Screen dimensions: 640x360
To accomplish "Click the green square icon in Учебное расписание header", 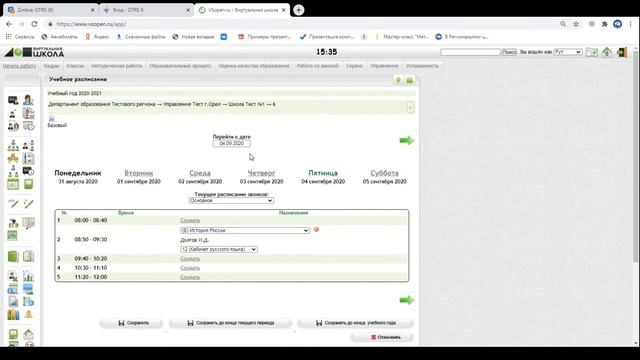I will click(x=410, y=80).
